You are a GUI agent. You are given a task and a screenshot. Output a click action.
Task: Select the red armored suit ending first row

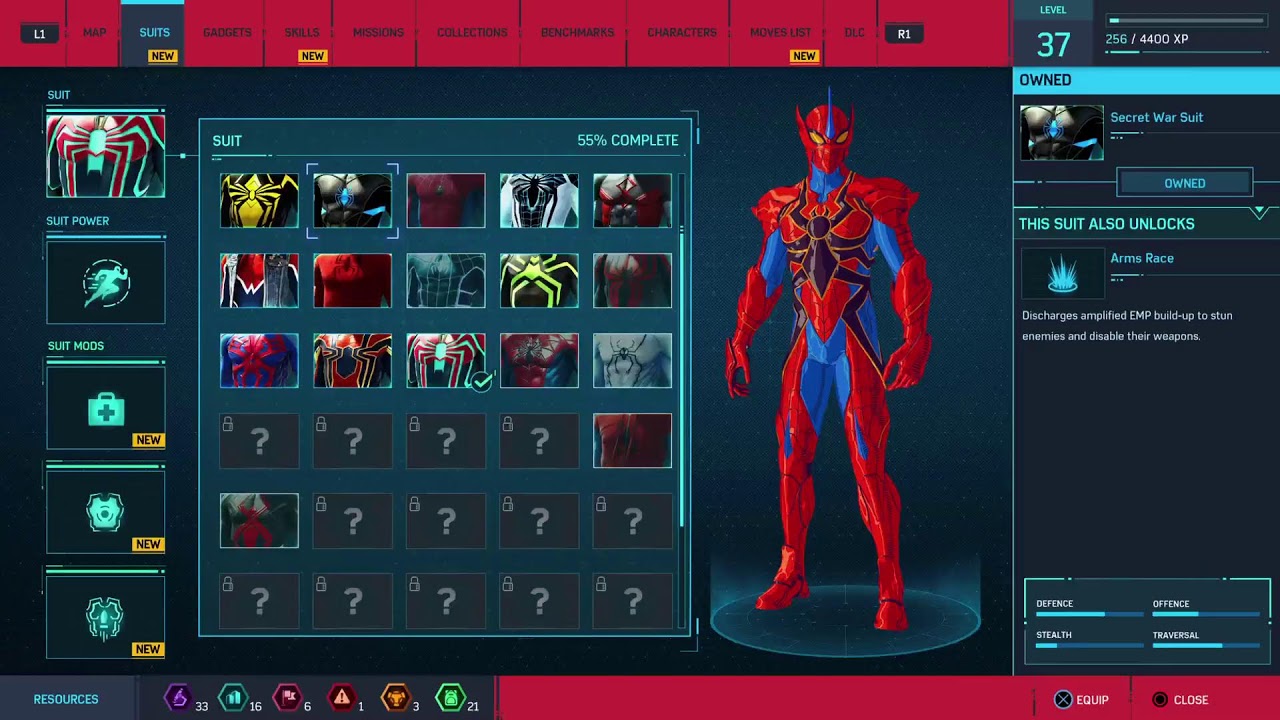coord(632,200)
